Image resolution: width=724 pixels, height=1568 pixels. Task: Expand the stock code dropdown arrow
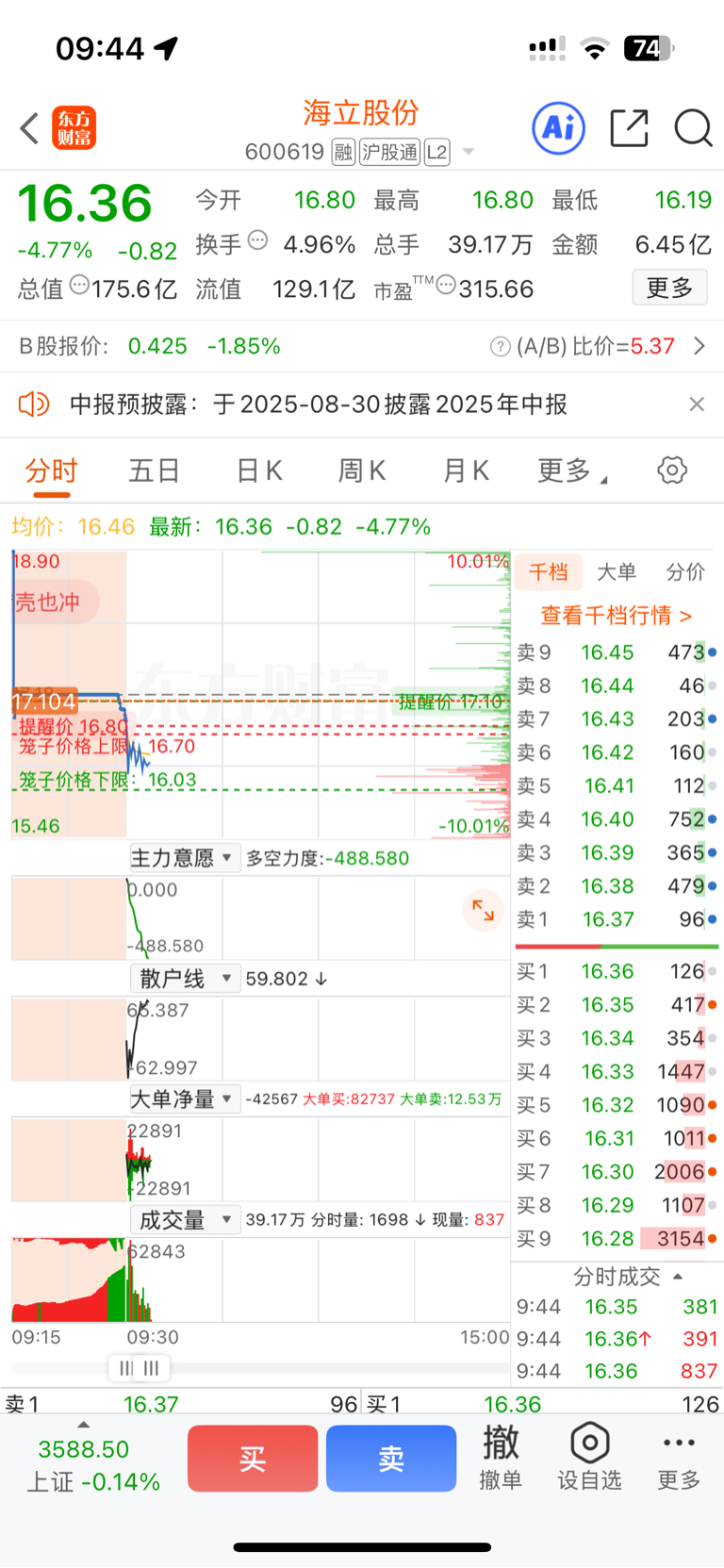pyautogui.click(x=469, y=152)
